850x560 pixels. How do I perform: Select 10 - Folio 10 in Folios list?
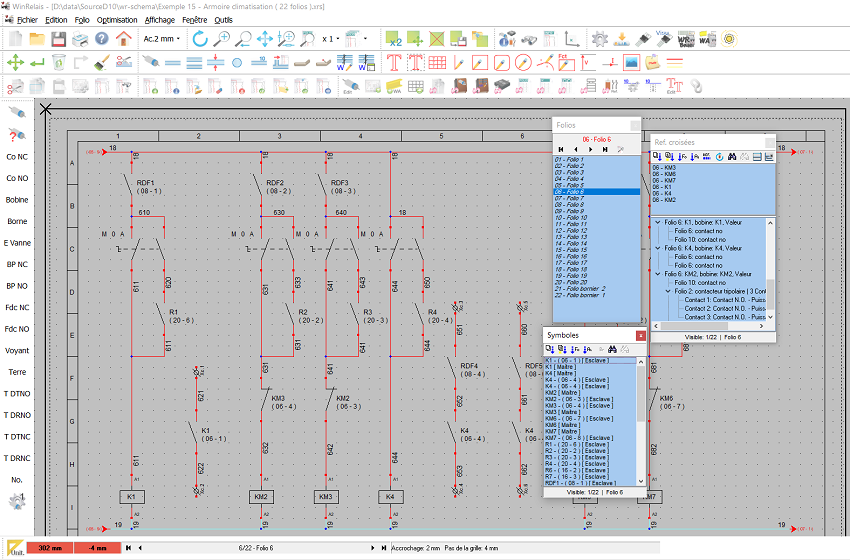click(571, 218)
